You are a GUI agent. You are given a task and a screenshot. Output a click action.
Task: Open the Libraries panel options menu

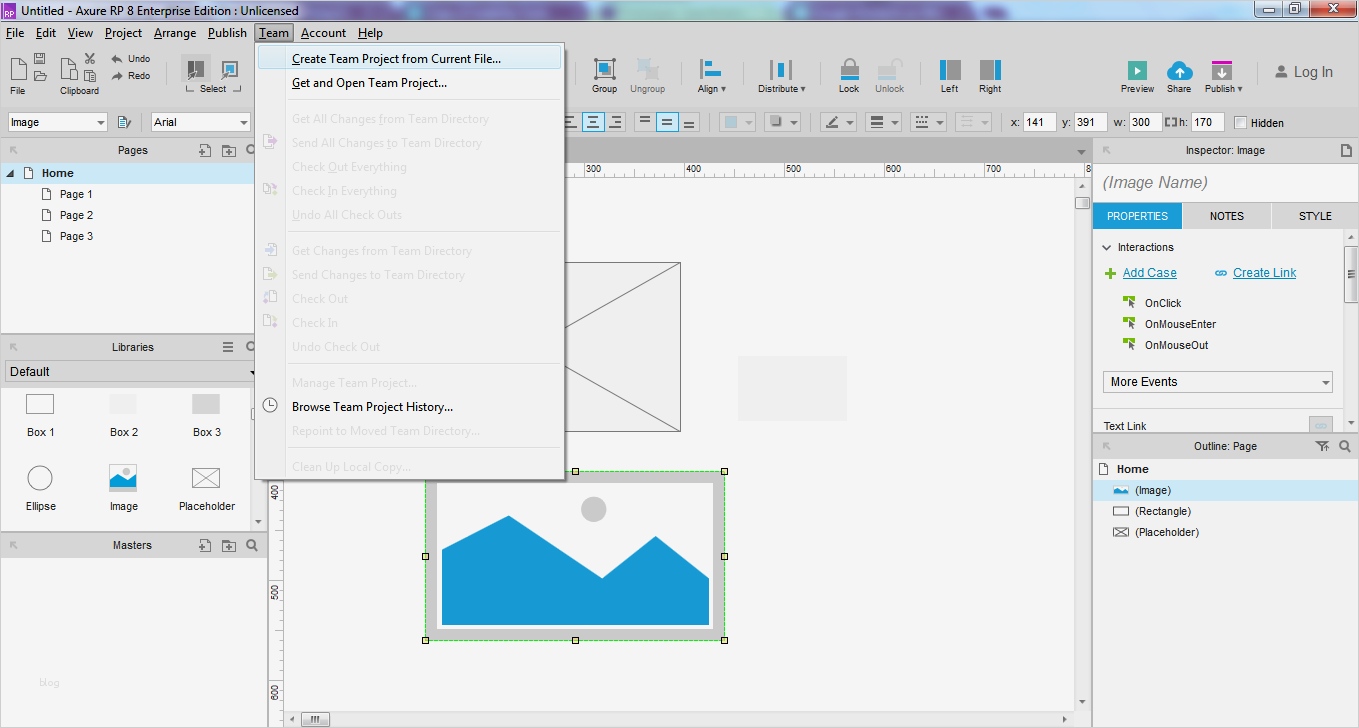click(x=228, y=347)
